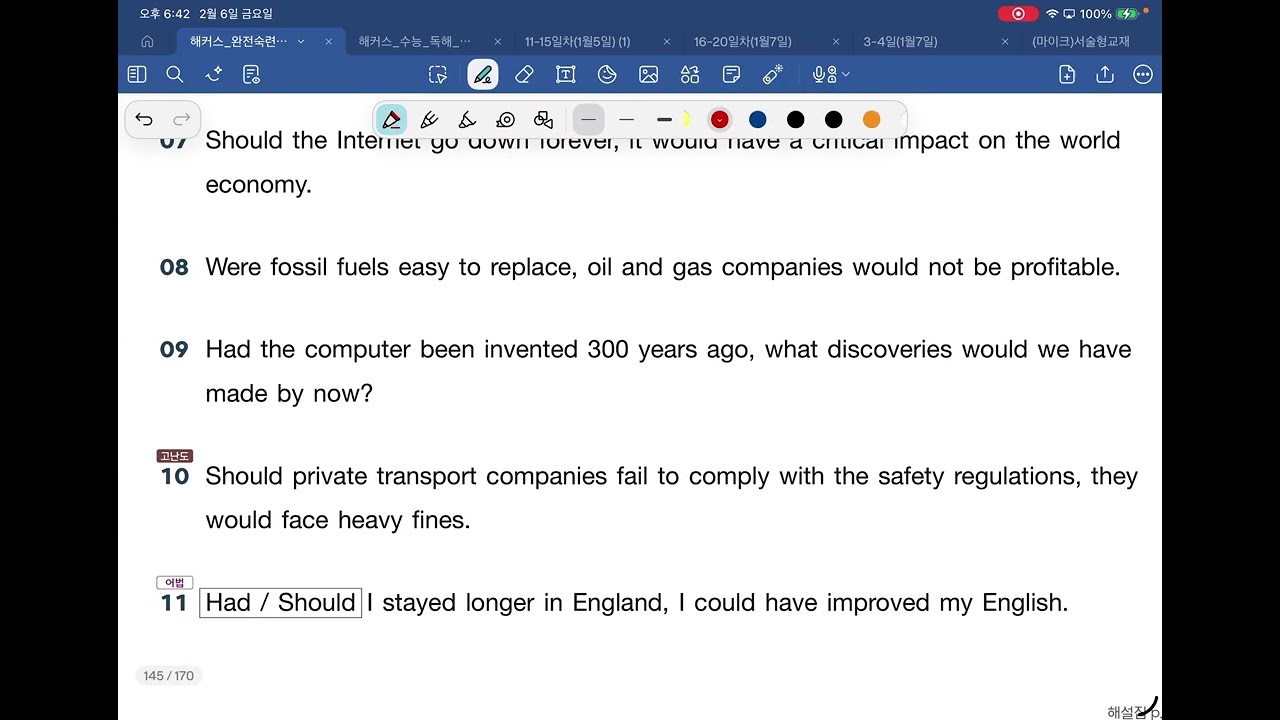1280x720 pixels.
Task: Select the thickest stroke width option
Action: (664, 120)
